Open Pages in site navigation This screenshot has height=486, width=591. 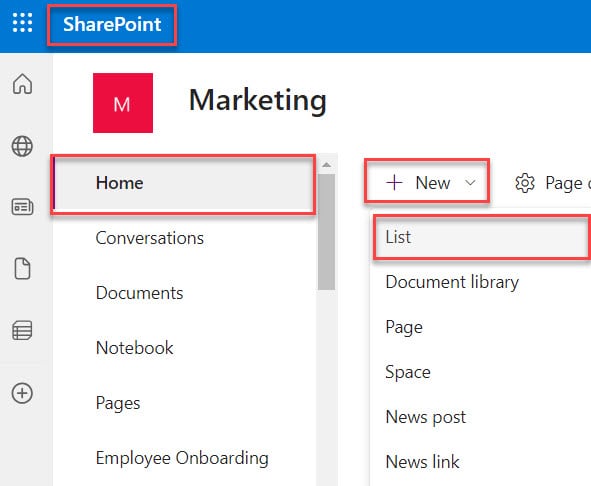(x=118, y=403)
